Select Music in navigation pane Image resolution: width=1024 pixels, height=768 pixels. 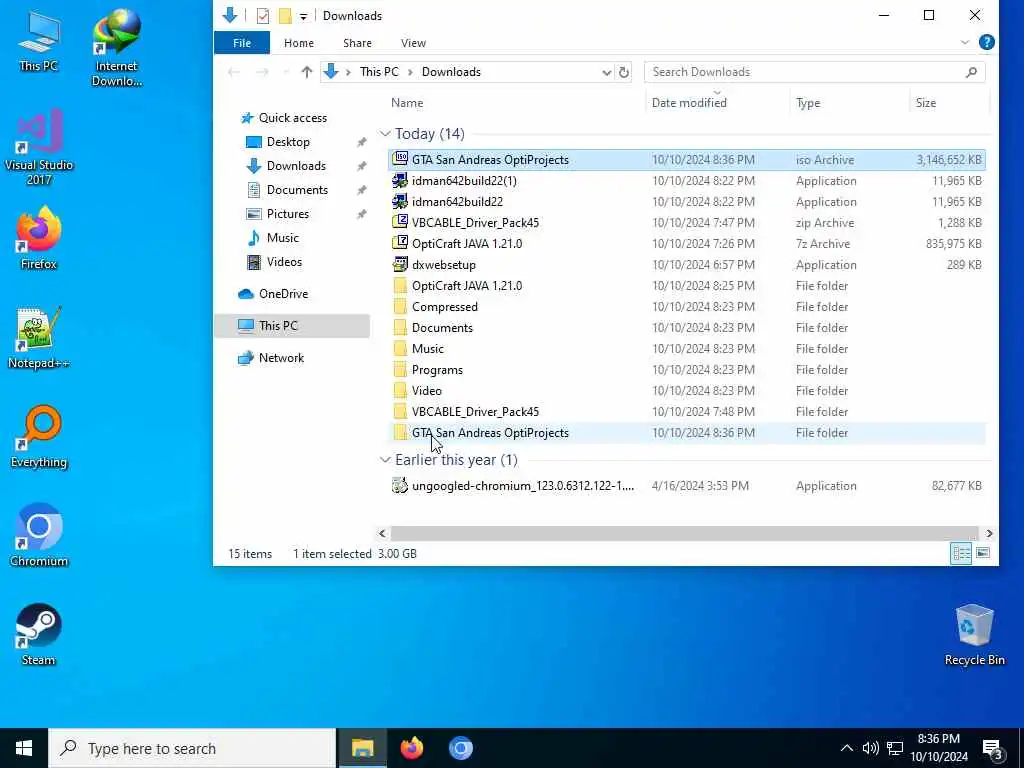click(282, 238)
